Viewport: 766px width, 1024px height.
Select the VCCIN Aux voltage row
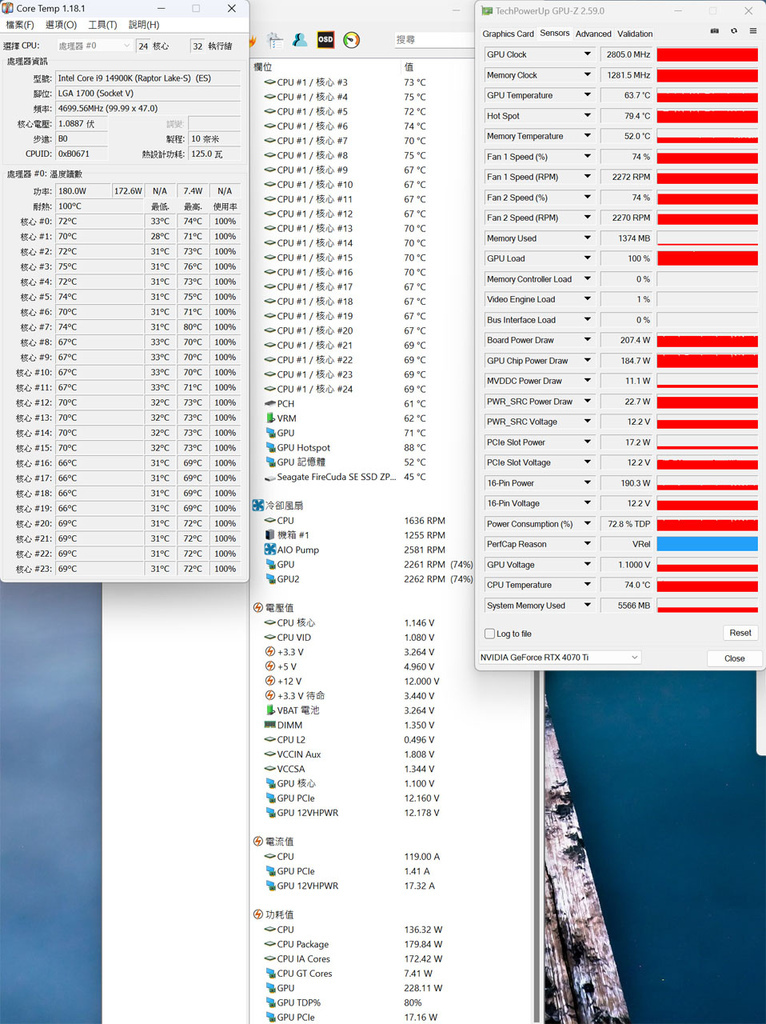[362, 754]
